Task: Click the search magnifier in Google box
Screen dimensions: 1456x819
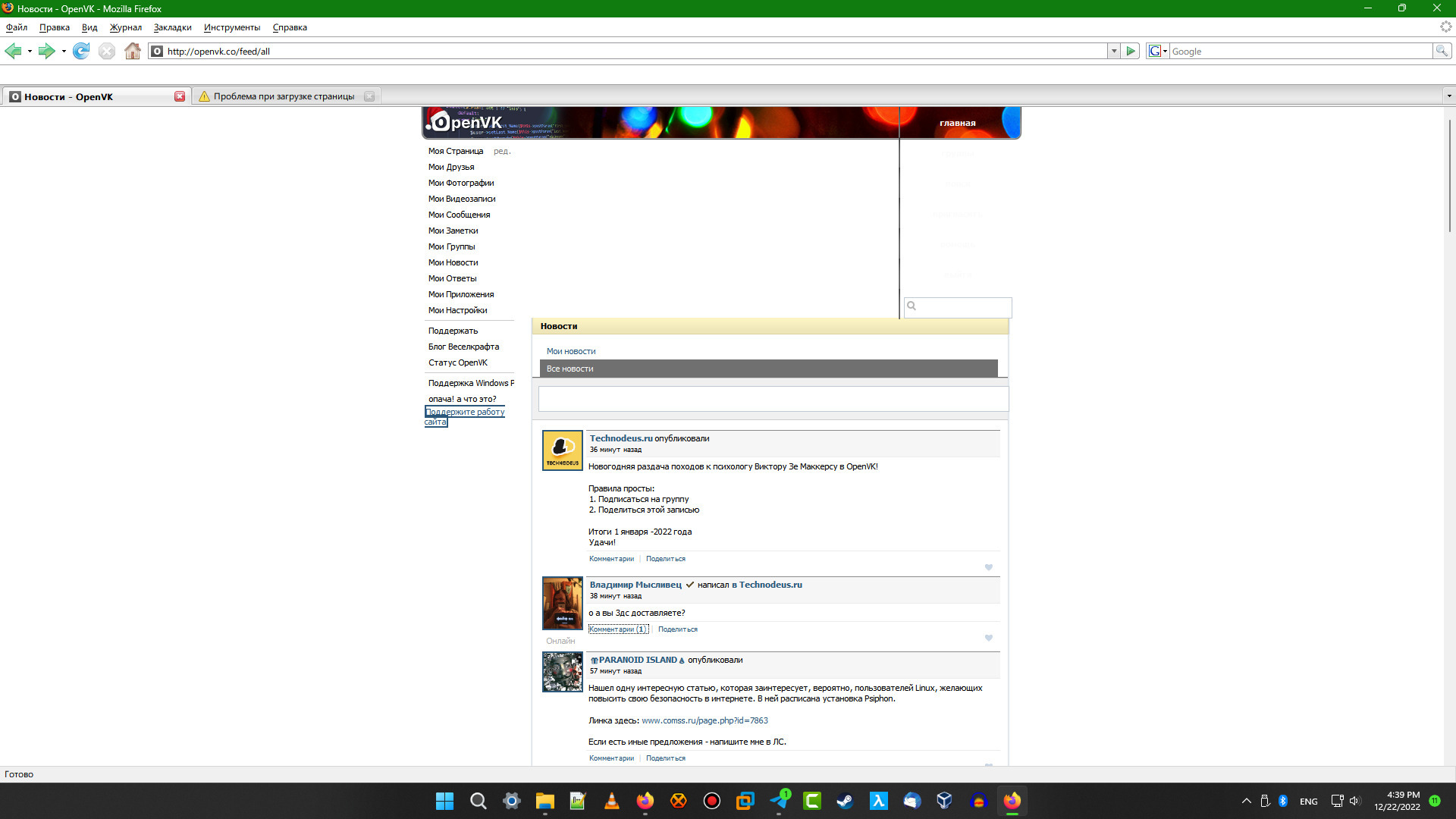Action: click(1442, 51)
